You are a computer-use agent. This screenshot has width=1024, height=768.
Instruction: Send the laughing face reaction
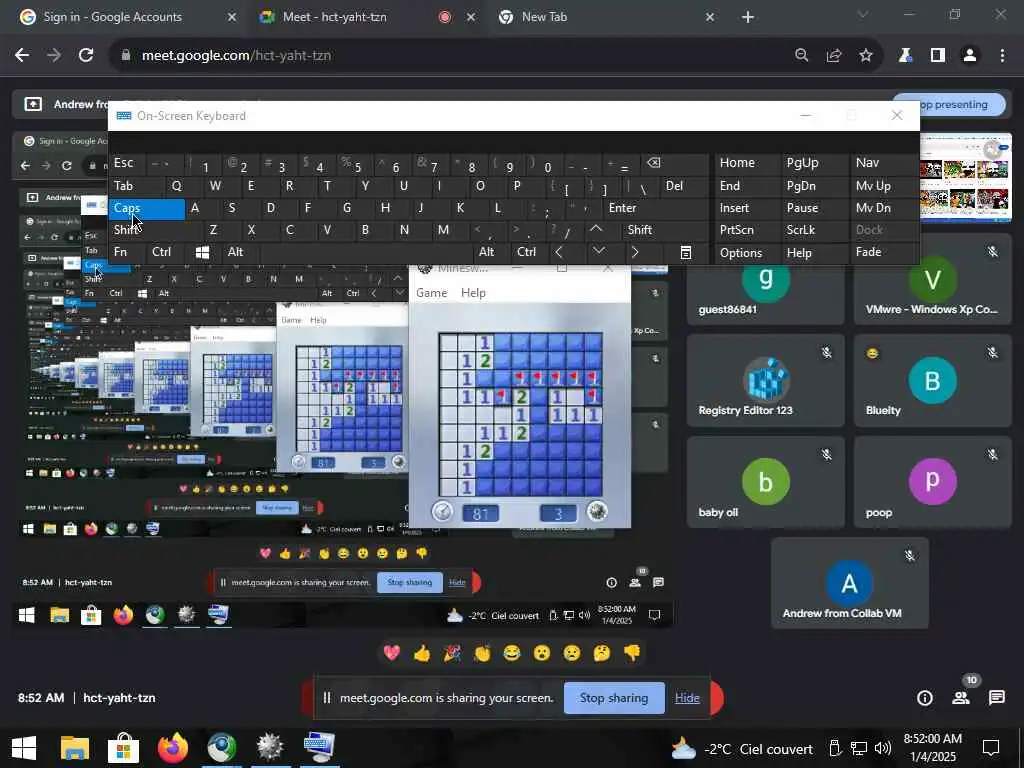(512, 652)
